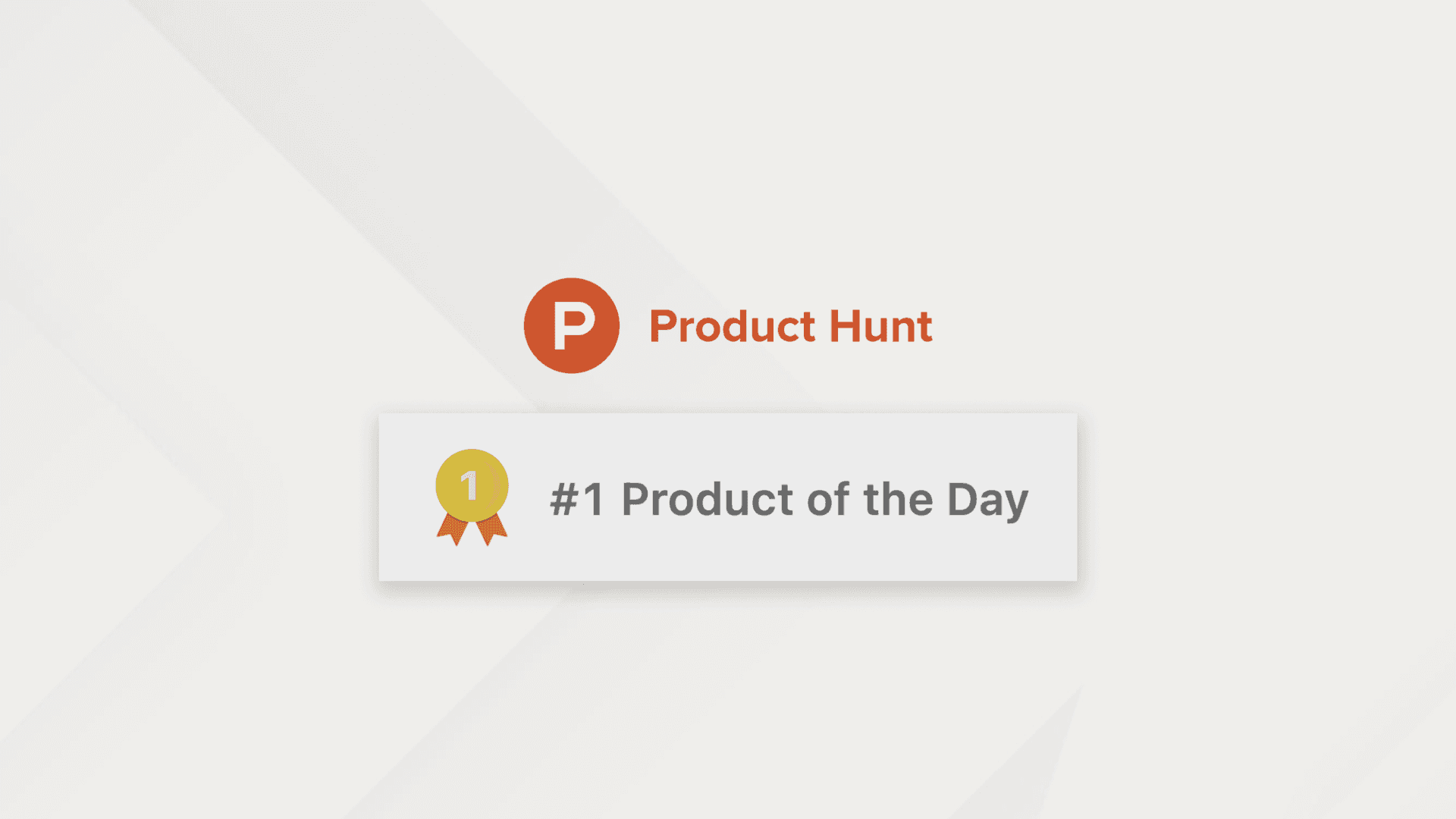Click the number 1 on the medal
The image size is (1456, 819).
click(x=469, y=485)
